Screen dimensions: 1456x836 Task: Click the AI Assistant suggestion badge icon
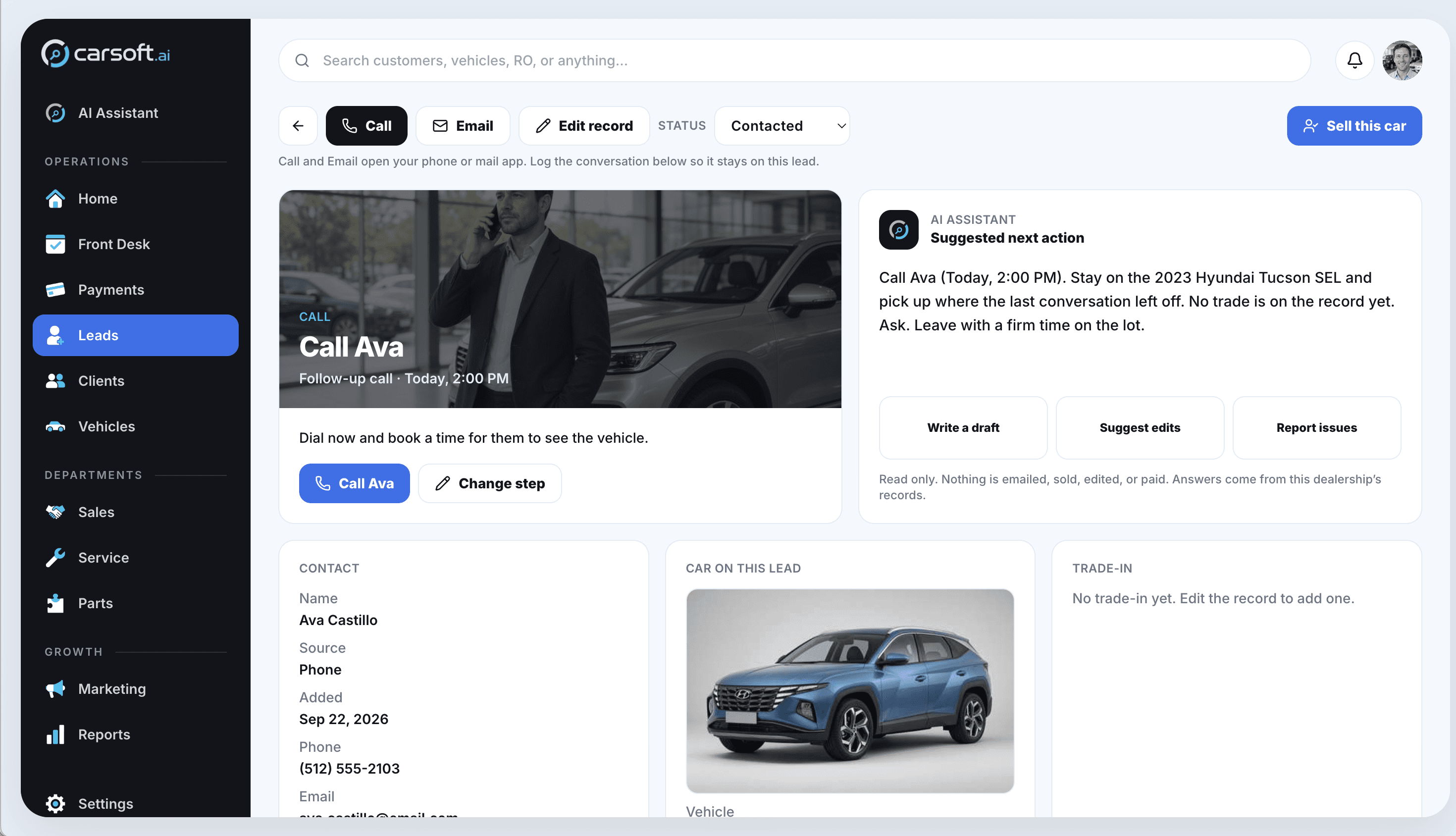[898, 230]
